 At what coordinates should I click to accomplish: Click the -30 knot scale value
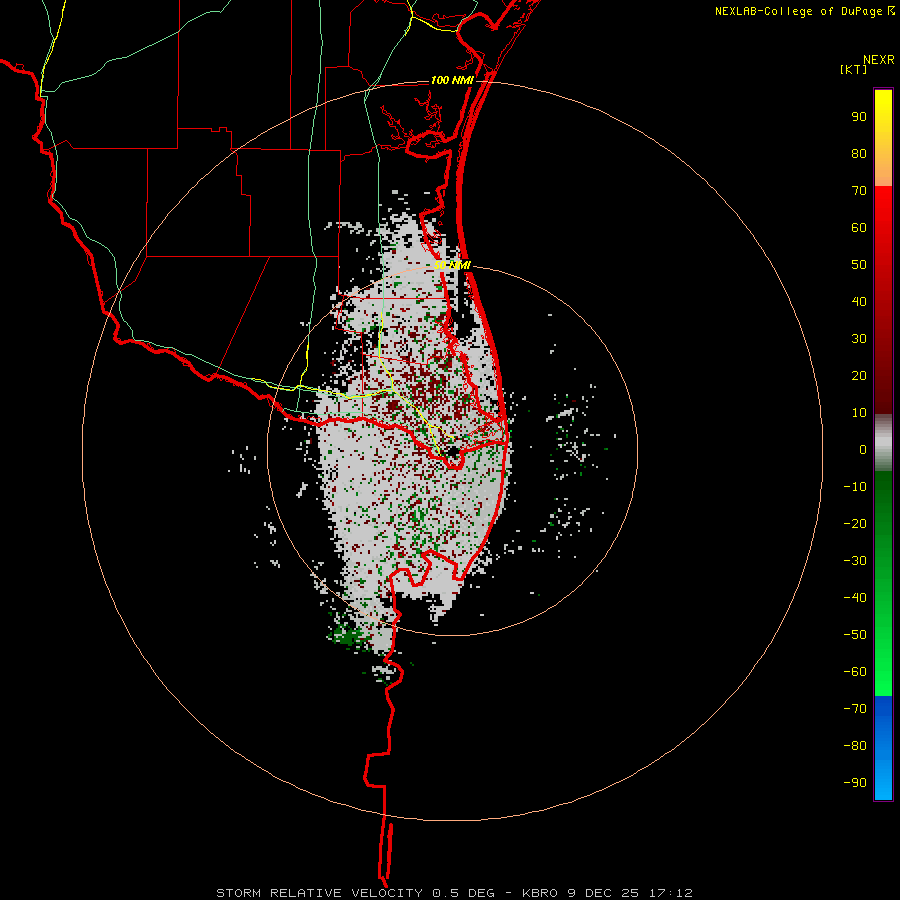855,561
